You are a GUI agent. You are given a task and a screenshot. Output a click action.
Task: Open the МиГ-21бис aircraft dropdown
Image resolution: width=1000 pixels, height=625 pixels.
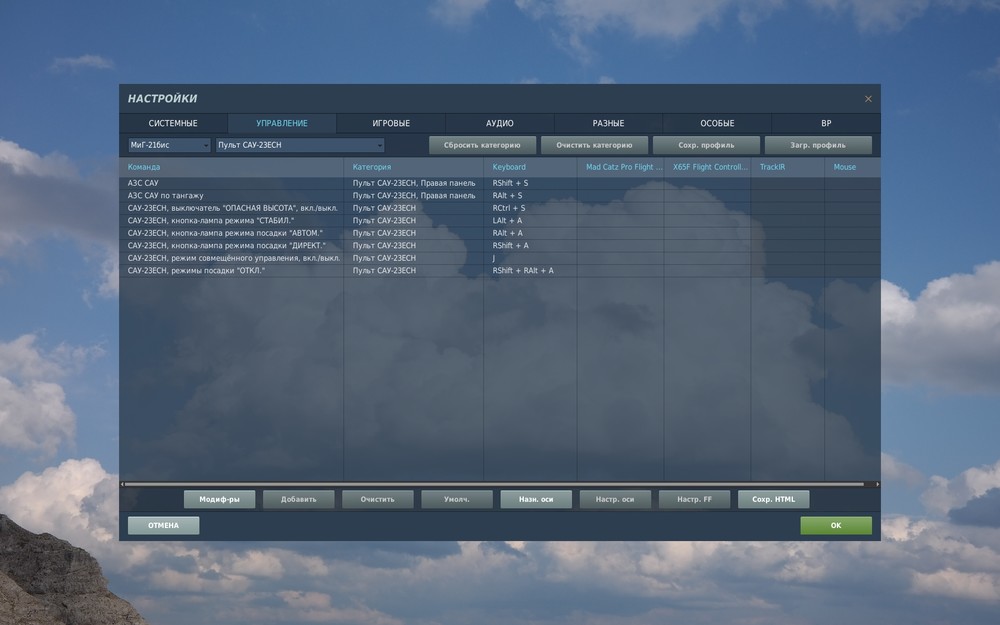[169, 145]
